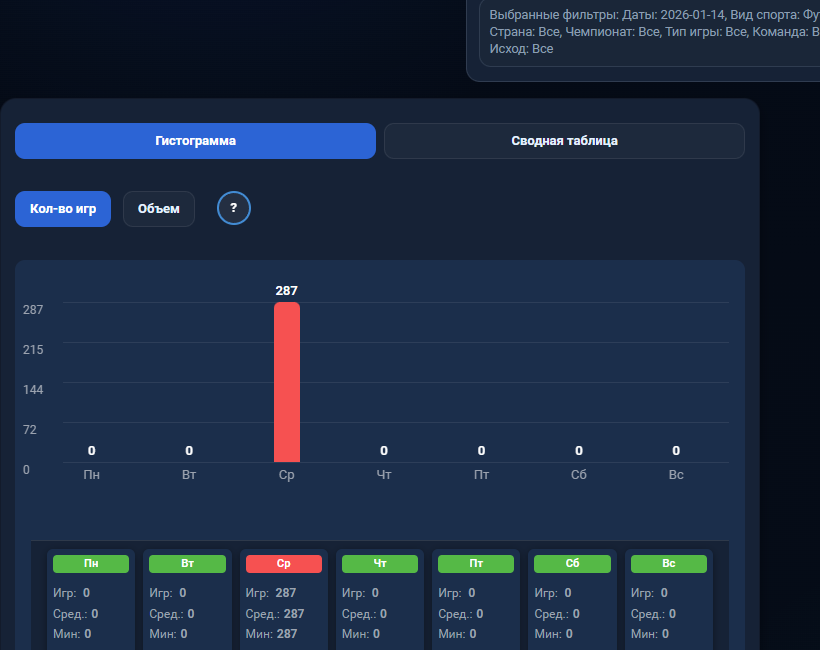Screen dimensions: 820x650
Task: Open the question mark help icon
Action: pyautogui.click(x=234, y=208)
